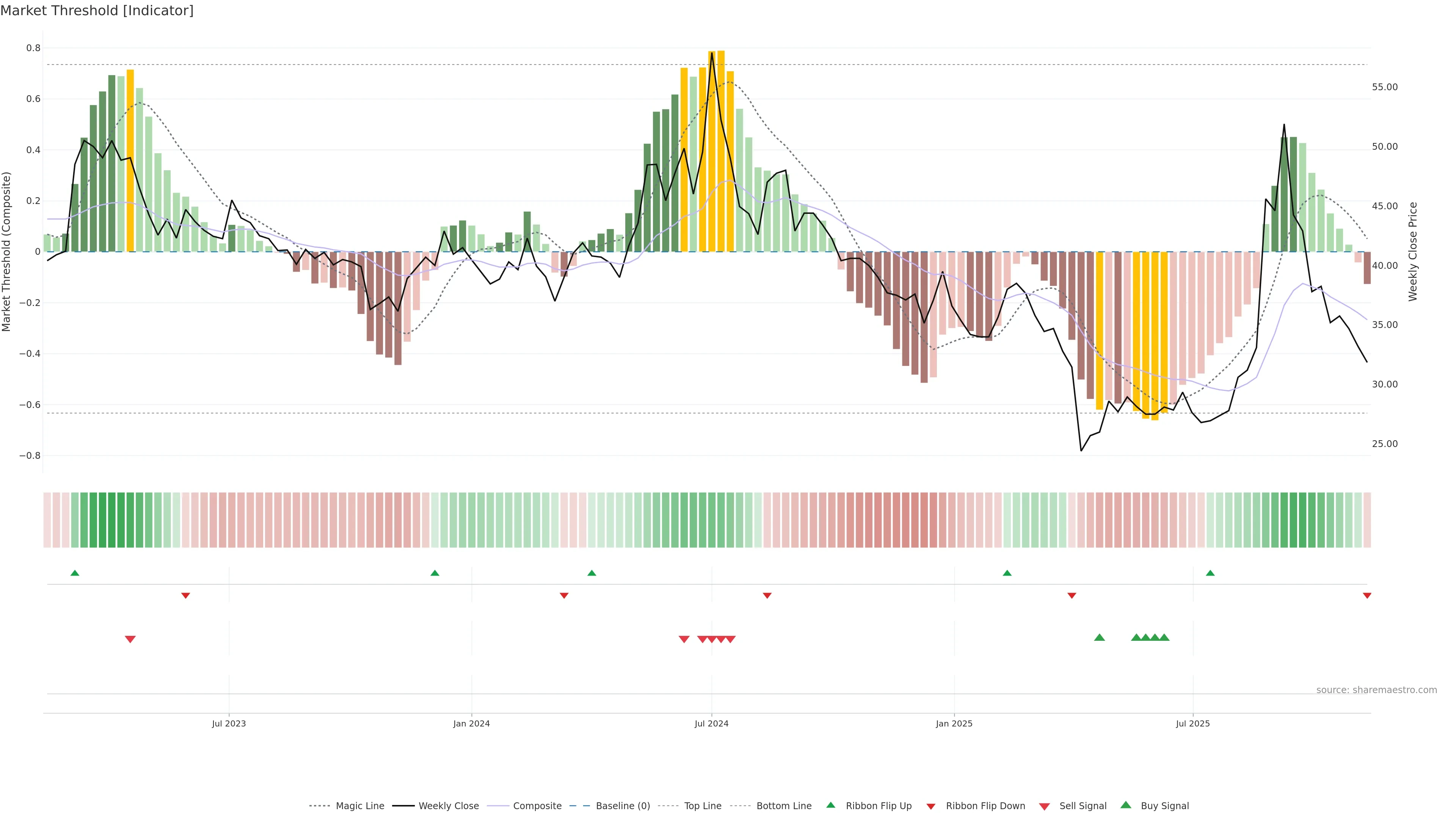Screen dimensions: 1456x819
Task: Click the Ribbon Flip Down marker after Jul 2024
Action: [x=767, y=596]
